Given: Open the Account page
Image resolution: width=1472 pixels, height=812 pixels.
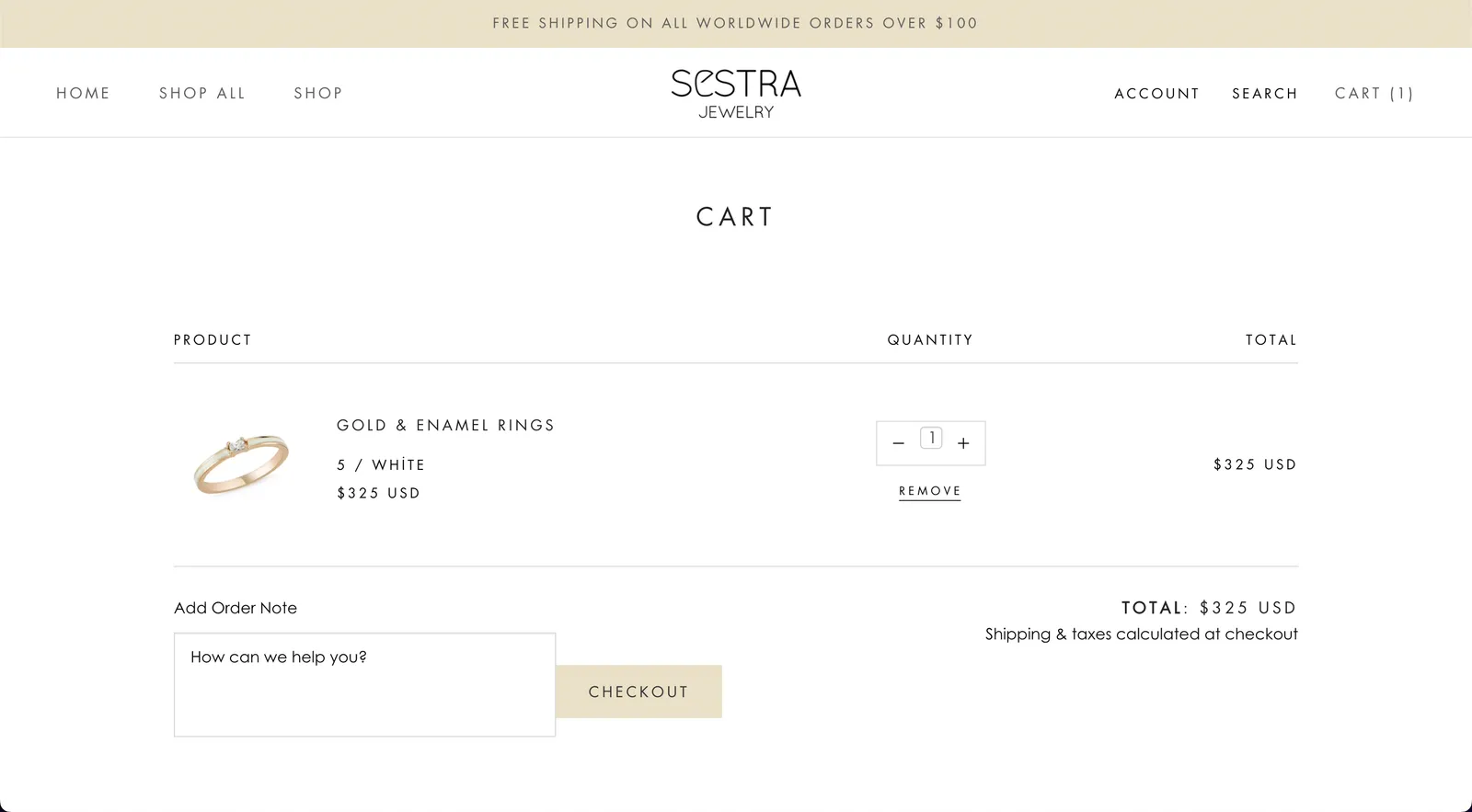Looking at the screenshot, I should point(1156,94).
